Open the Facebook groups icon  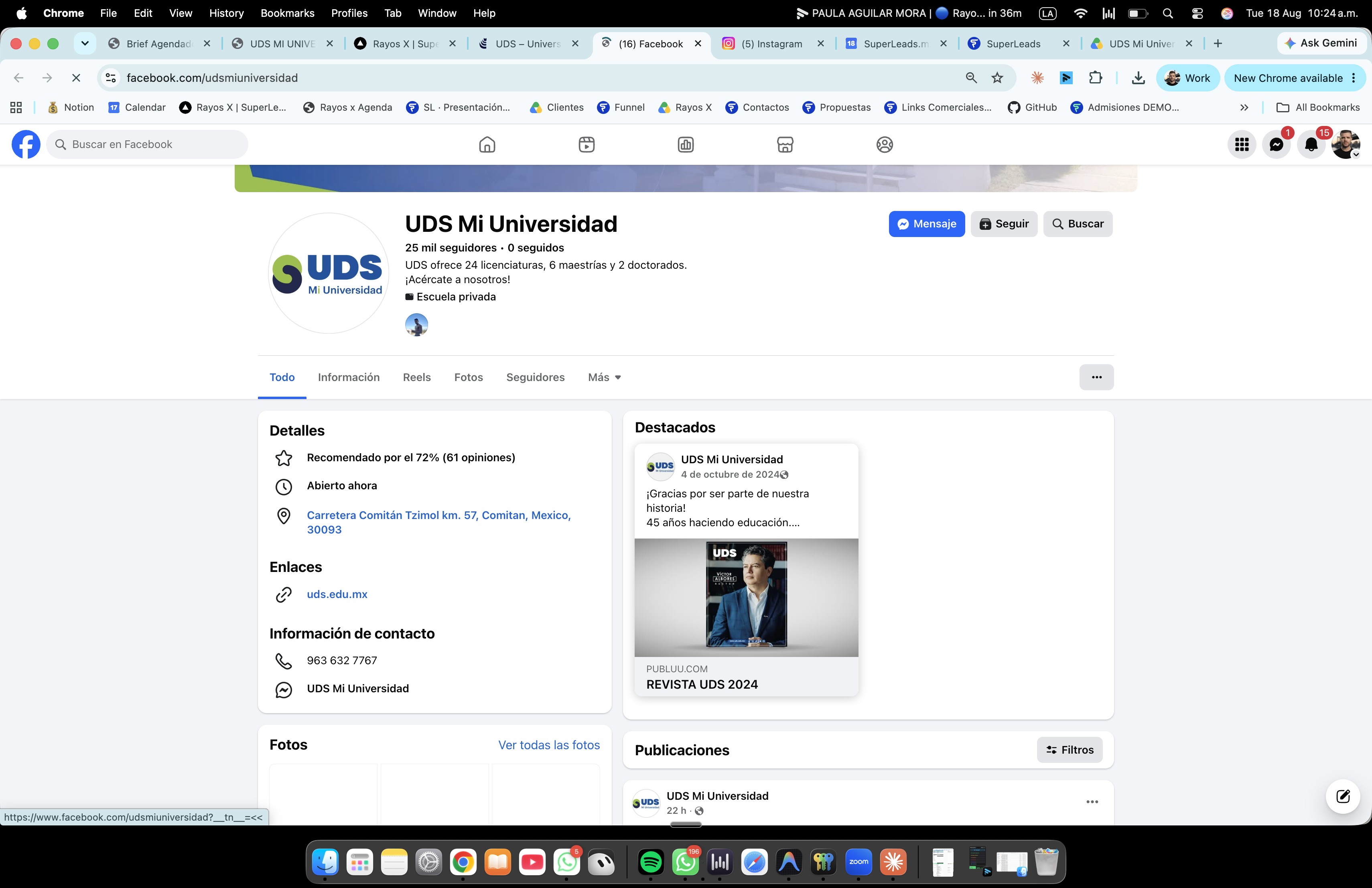pyautogui.click(x=884, y=145)
